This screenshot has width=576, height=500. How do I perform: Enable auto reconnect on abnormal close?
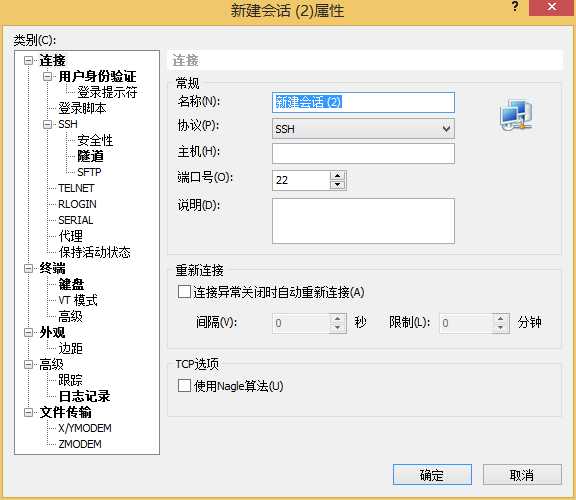[184, 292]
